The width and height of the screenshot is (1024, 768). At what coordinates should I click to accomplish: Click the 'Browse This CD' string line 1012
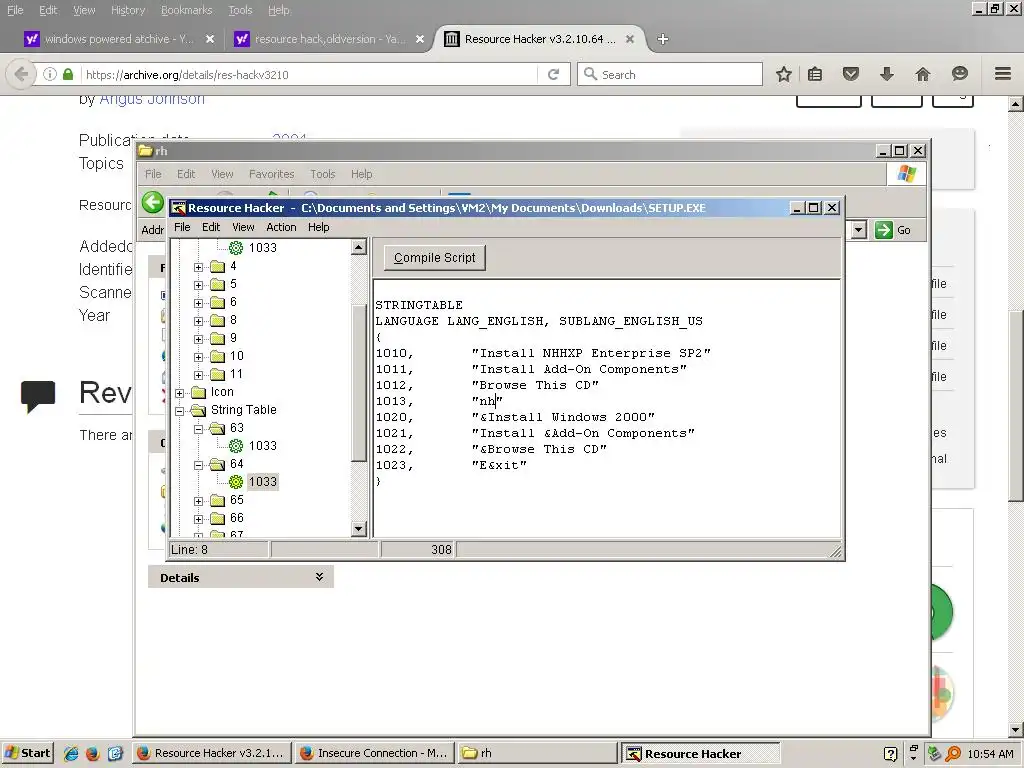click(x=487, y=385)
